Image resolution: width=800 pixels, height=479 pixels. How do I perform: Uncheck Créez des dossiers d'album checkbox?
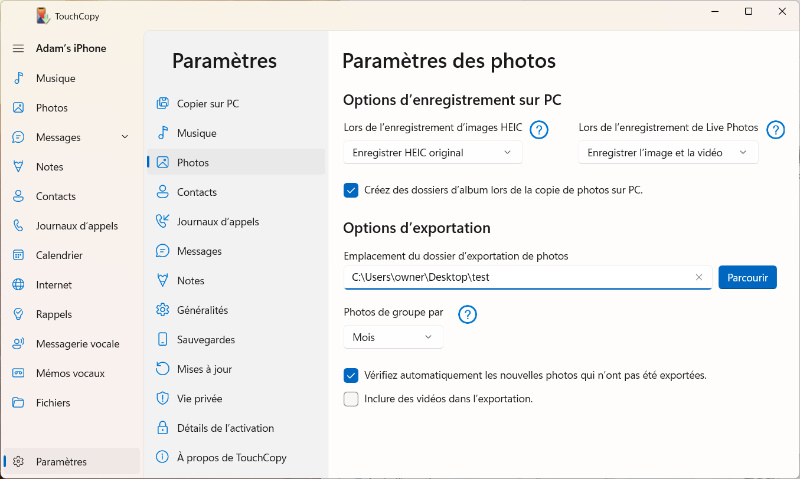[351, 190]
